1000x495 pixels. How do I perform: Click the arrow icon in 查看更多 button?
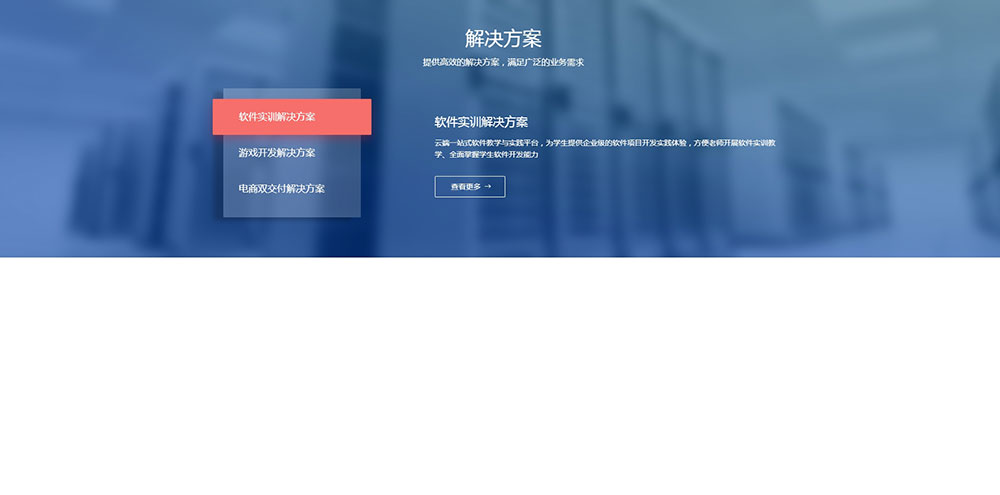(488, 187)
